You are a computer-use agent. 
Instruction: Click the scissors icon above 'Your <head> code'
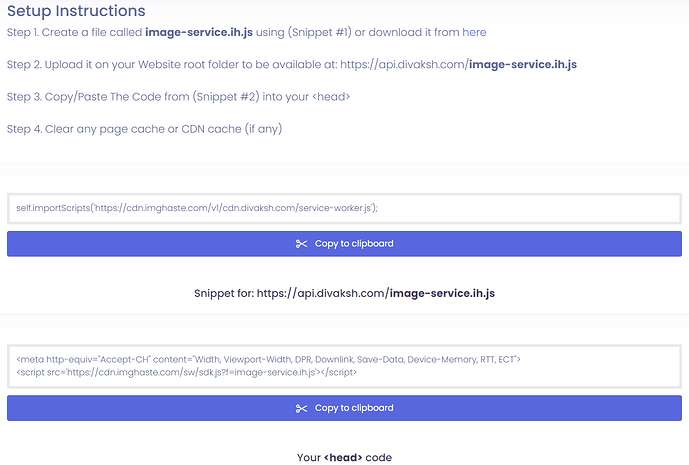pyautogui.click(x=302, y=408)
